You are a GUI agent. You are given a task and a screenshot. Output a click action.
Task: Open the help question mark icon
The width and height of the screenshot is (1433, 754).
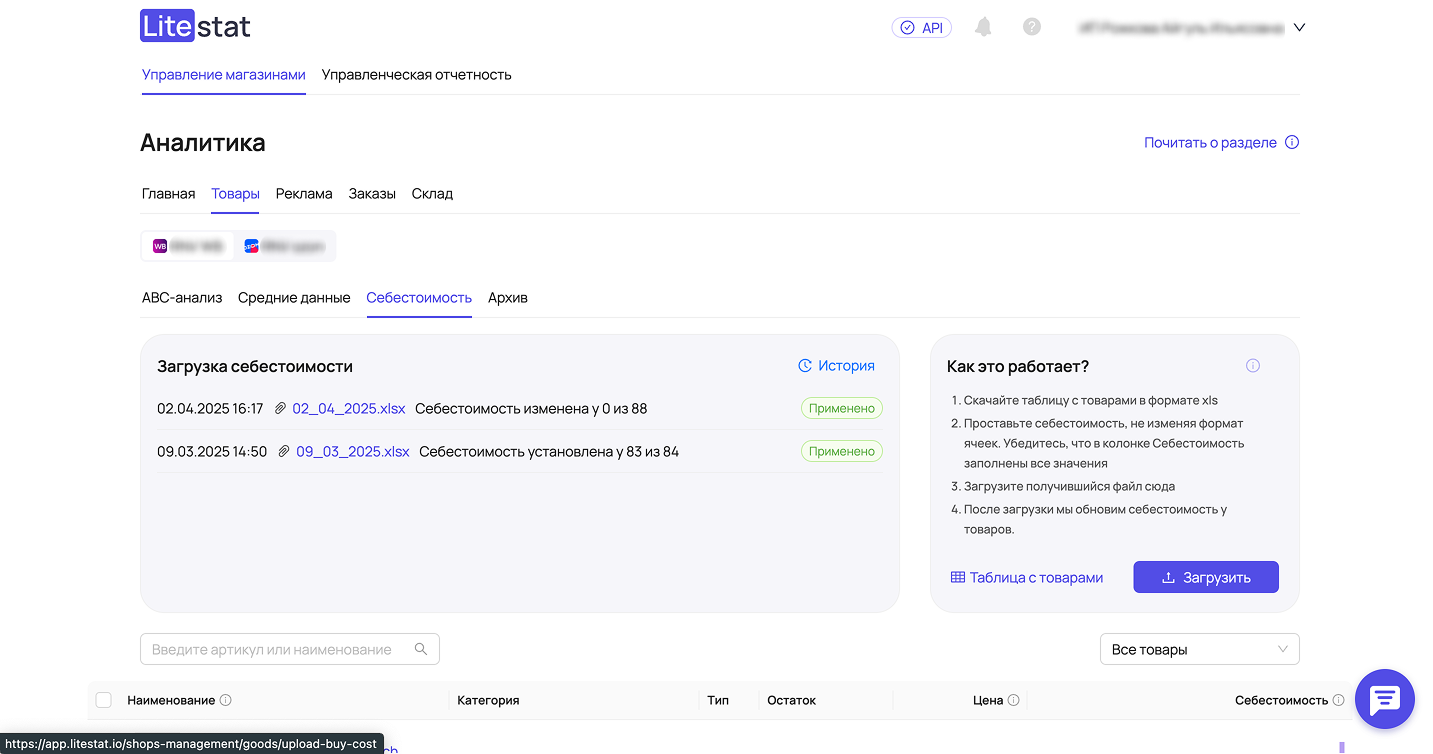click(1032, 27)
